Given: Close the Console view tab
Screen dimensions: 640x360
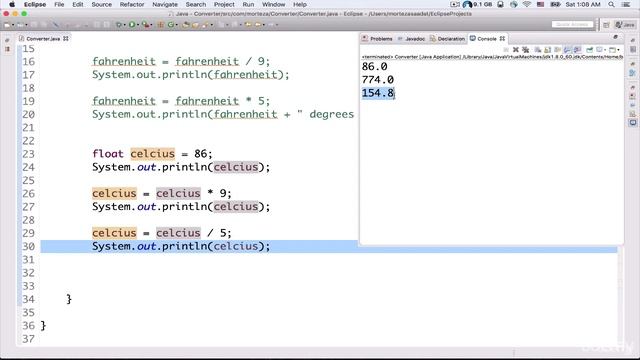Looking at the screenshot, I should (x=502, y=39).
